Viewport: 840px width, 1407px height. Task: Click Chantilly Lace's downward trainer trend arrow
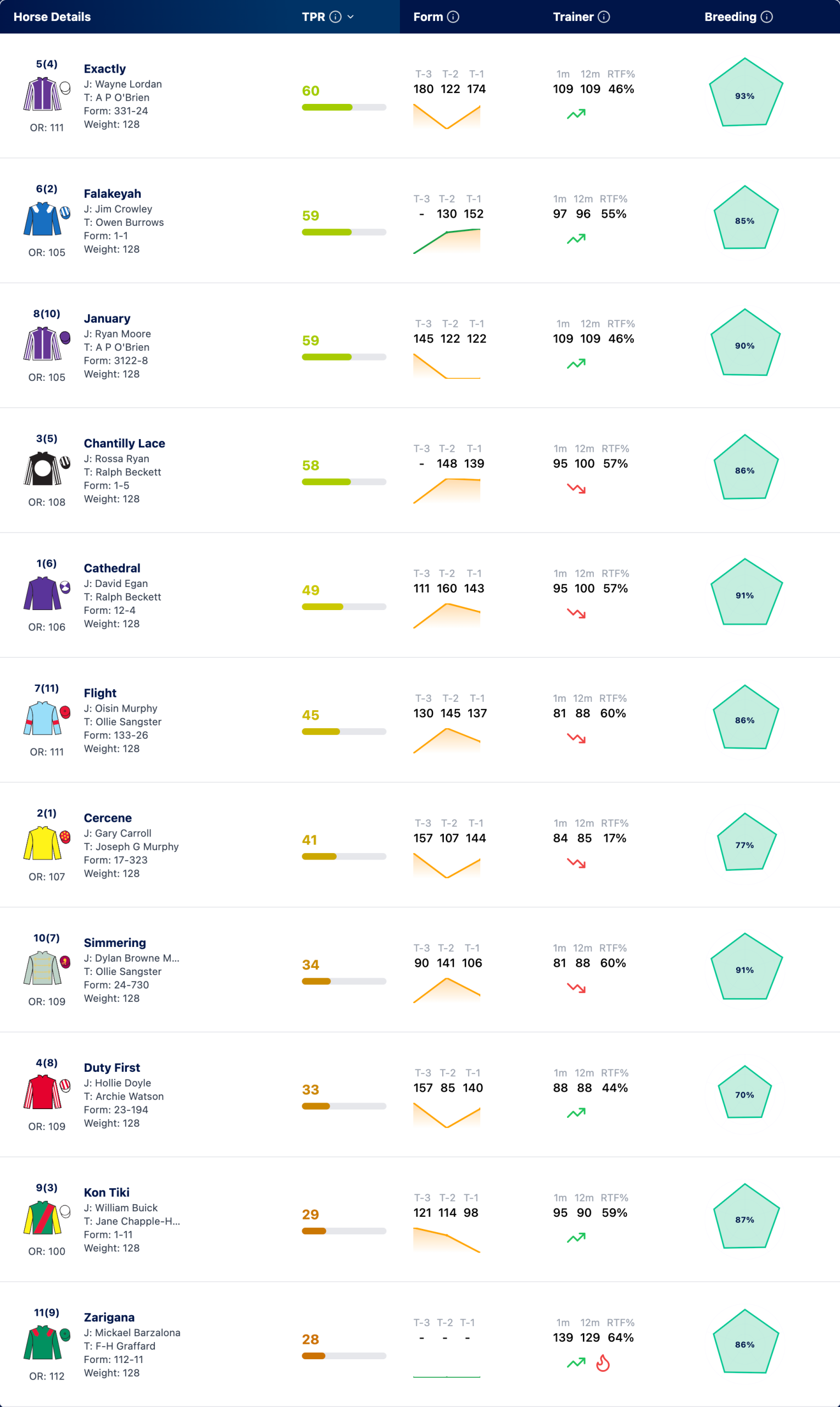click(576, 488)
